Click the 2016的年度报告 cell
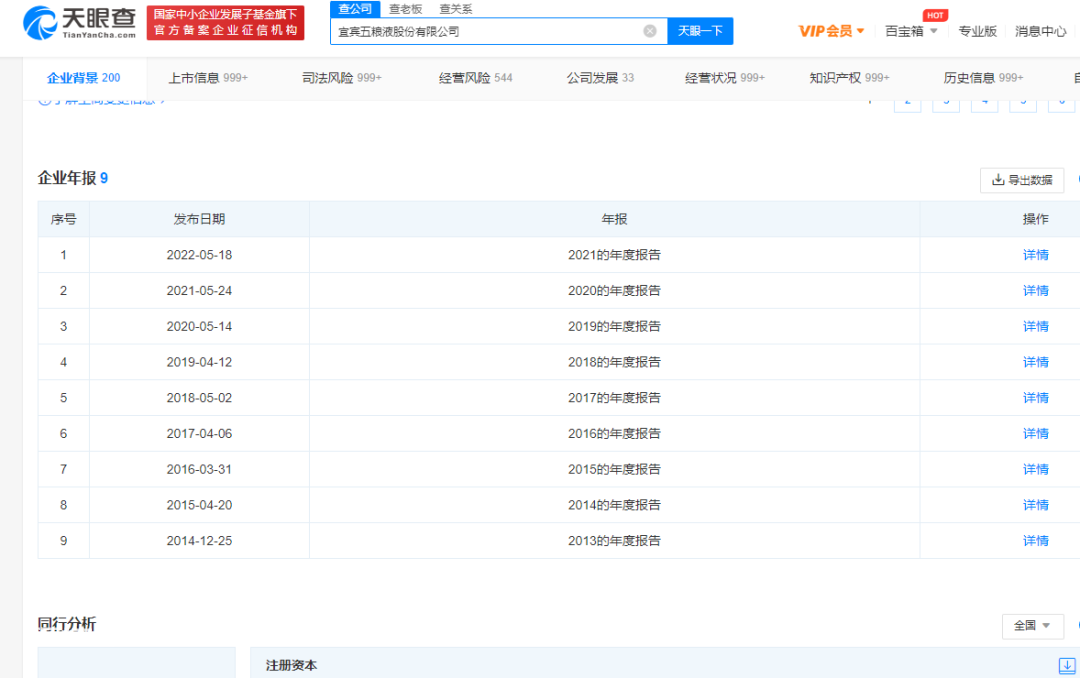This screenshot has width=1080, height=678. click(x=614, y=434)
